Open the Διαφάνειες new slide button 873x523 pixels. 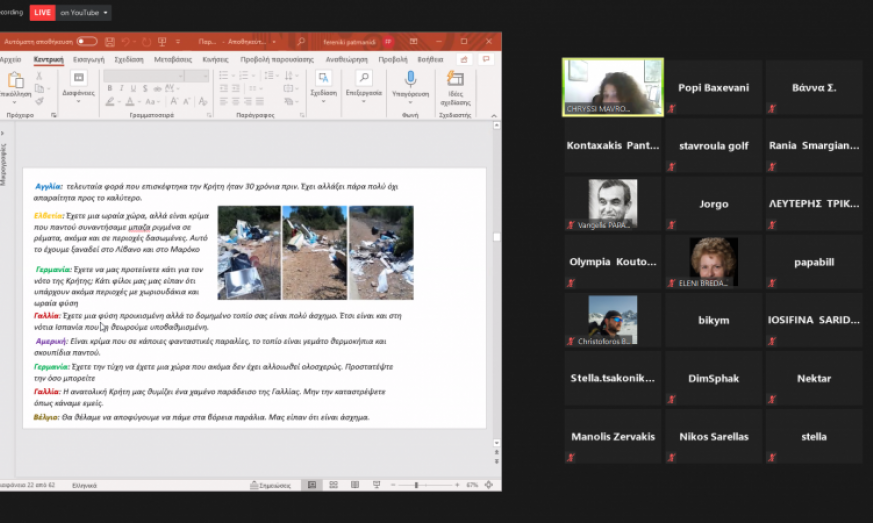coord(79,86)
